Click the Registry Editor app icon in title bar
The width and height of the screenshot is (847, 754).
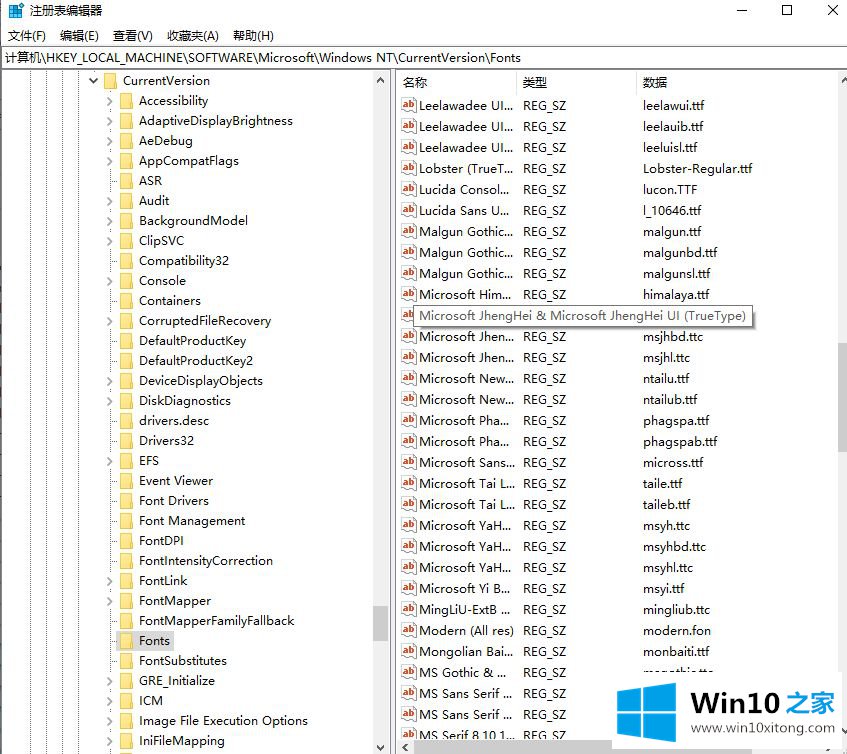[15, 11]
